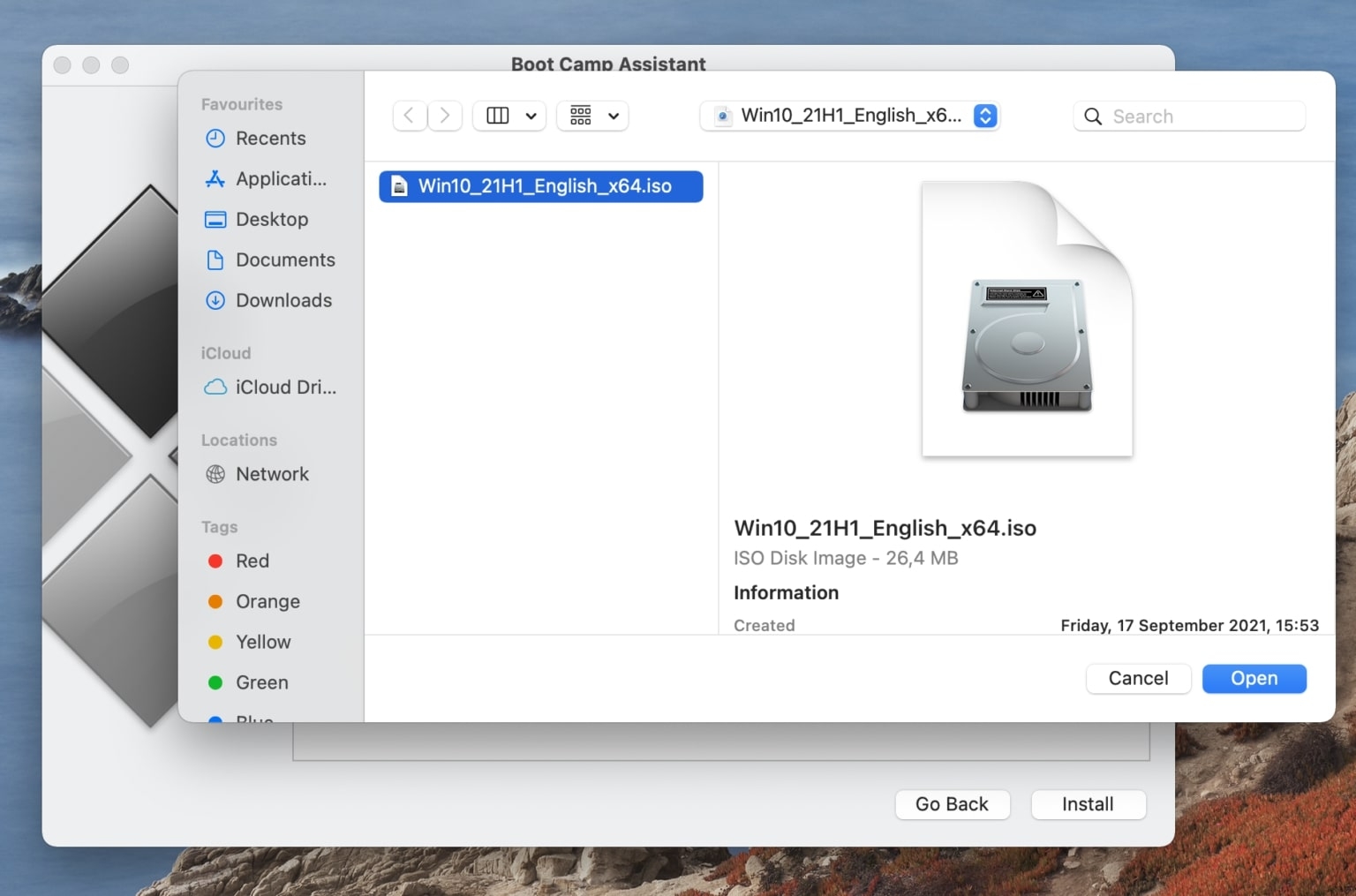Image resolution: width=1356 pixels, height=896 pixels.
Task: Select Win10_21H1_English_x64.iso in the file list
Action: point(541,186)
